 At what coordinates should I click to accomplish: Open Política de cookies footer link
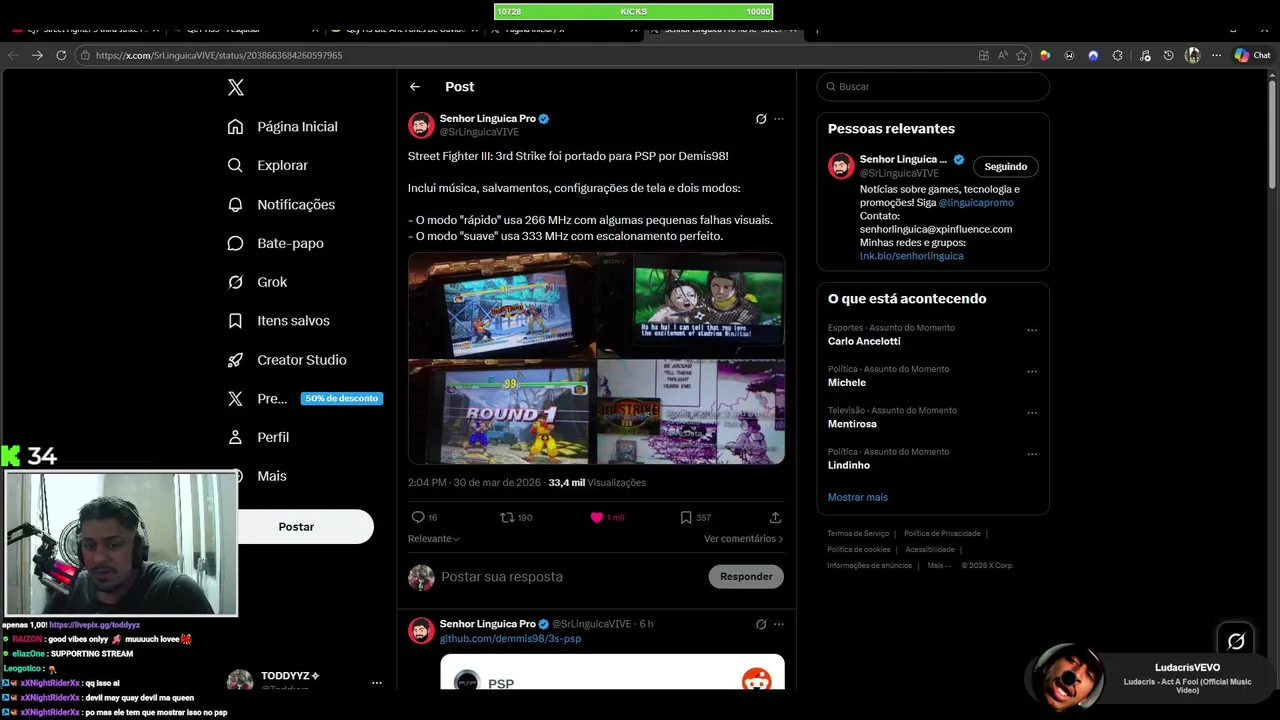(858, 550)
